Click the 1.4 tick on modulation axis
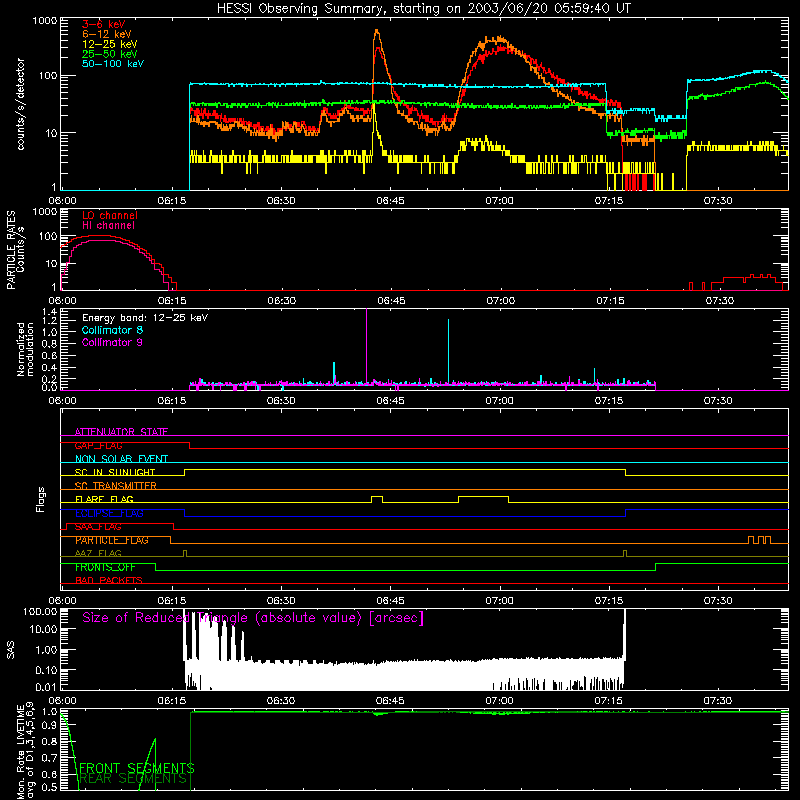Viewport: 800px width, 800px height. pyautogui.click(x=49, y=312)
